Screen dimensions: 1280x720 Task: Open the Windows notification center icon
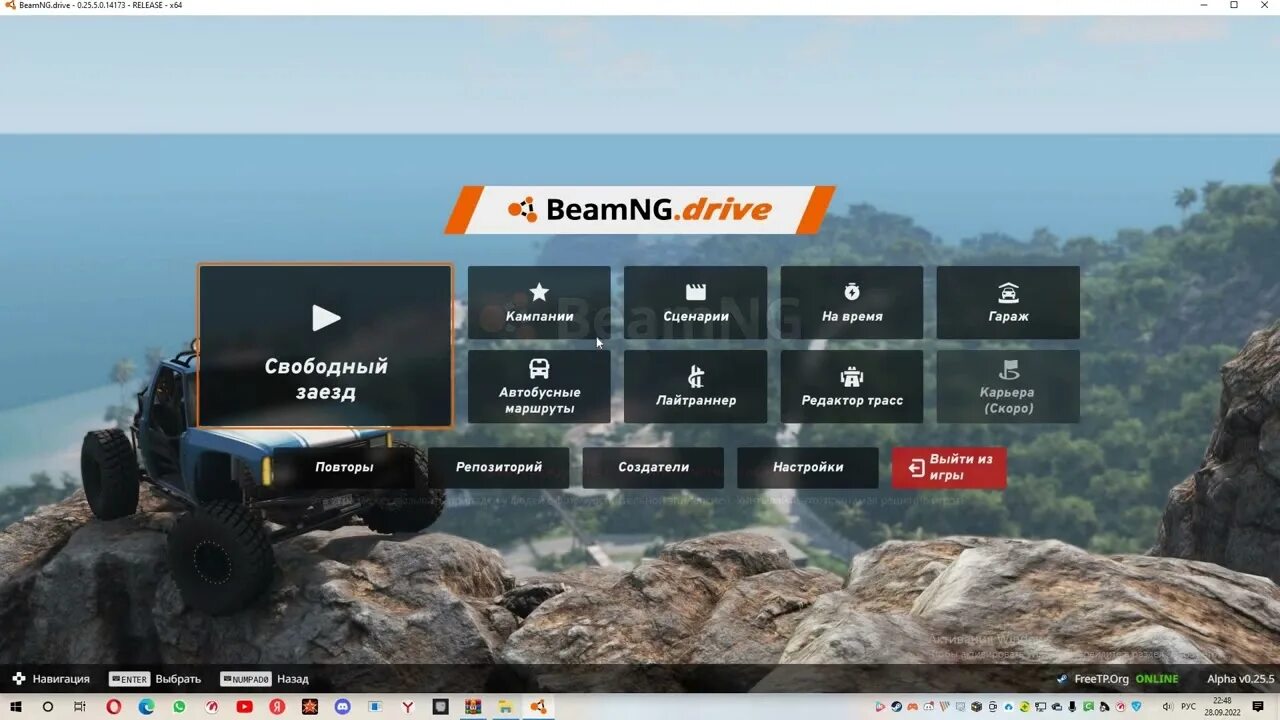1258,706
